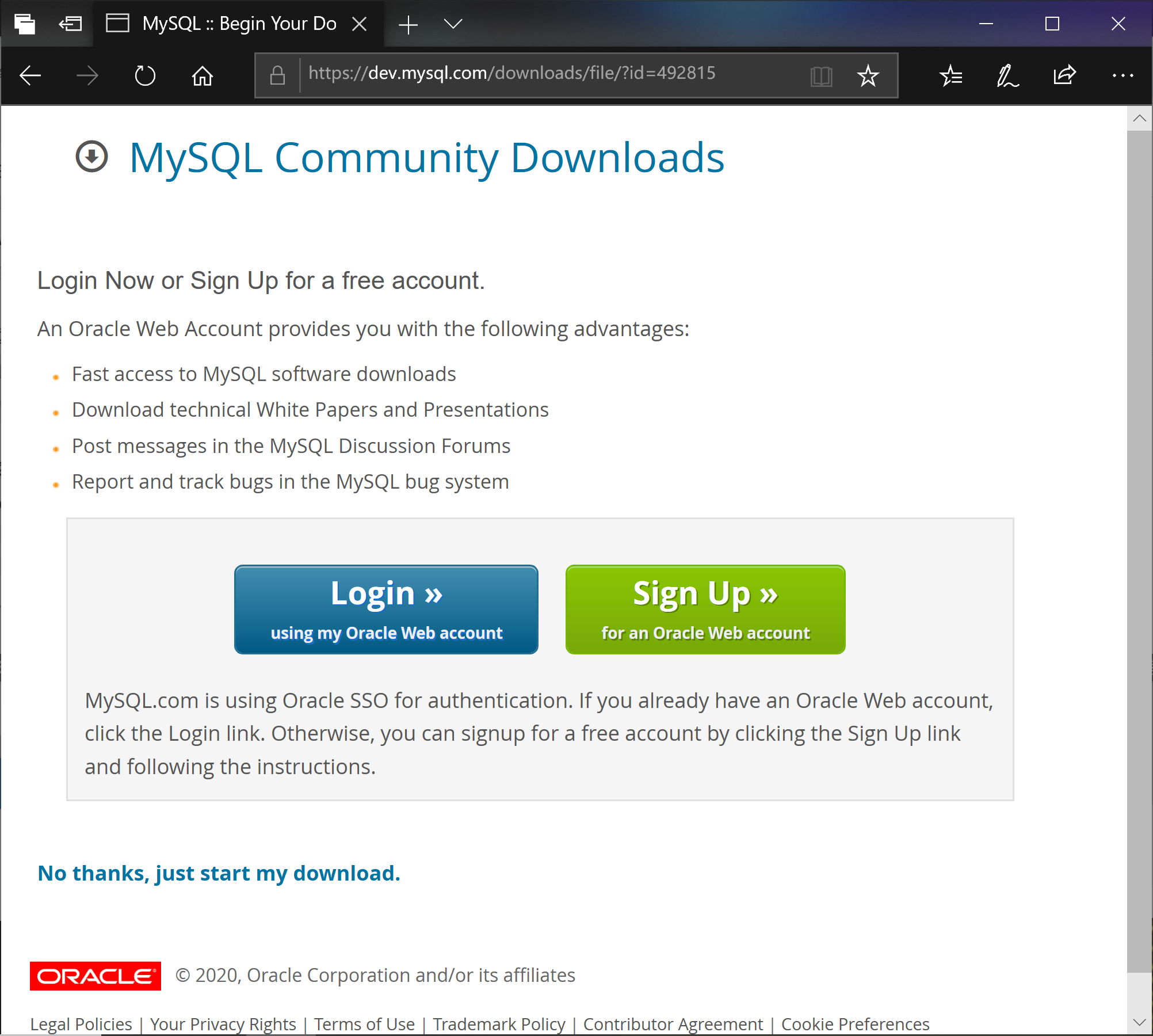
Task: Open reading view for this page
Action: (x=822, y=75)
